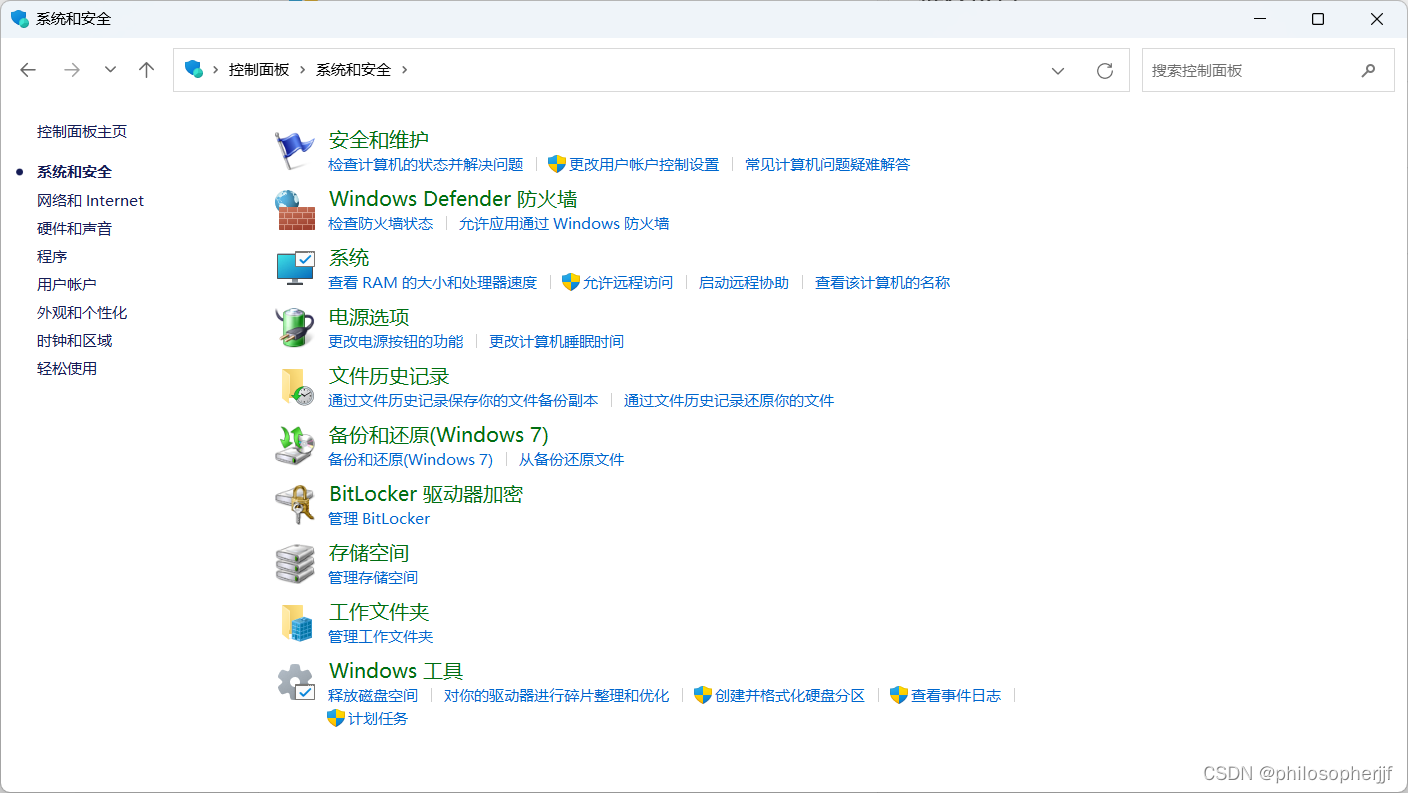Screen dimensions: 1408x793
Task: Click the shield icon beside 允许远程访问
Action: (x=571, y=282)
